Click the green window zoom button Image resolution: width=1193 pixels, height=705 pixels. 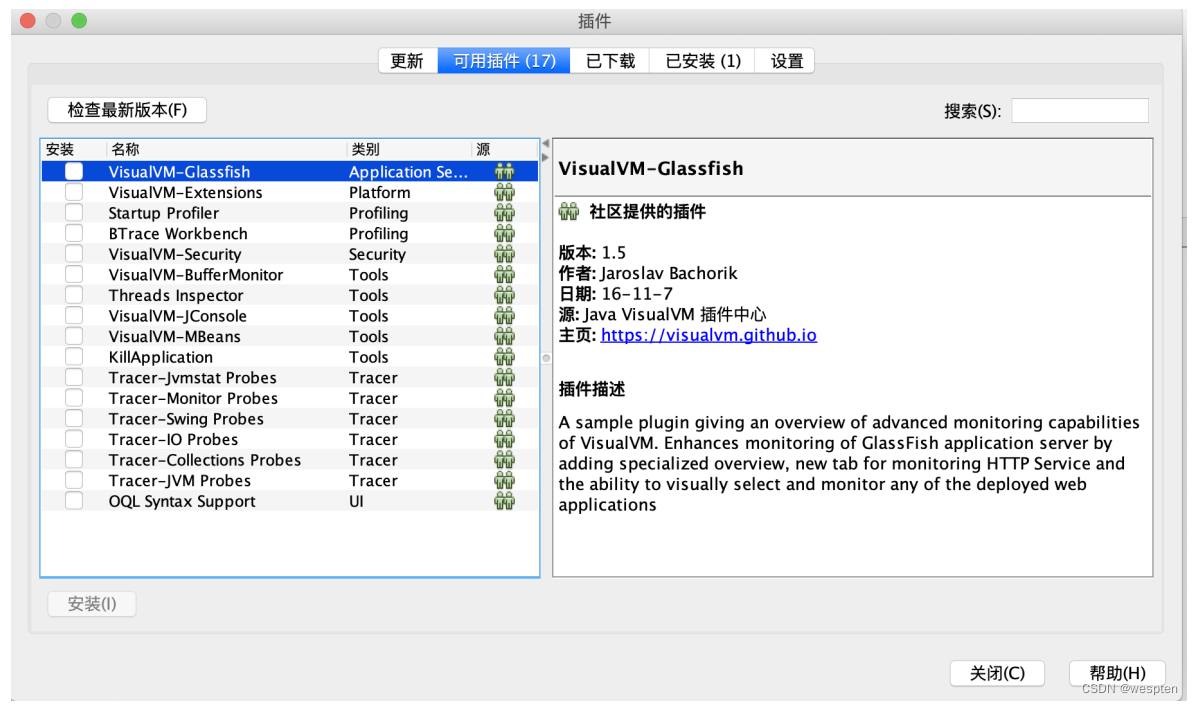pyautogui.click(x=79, y=21)
